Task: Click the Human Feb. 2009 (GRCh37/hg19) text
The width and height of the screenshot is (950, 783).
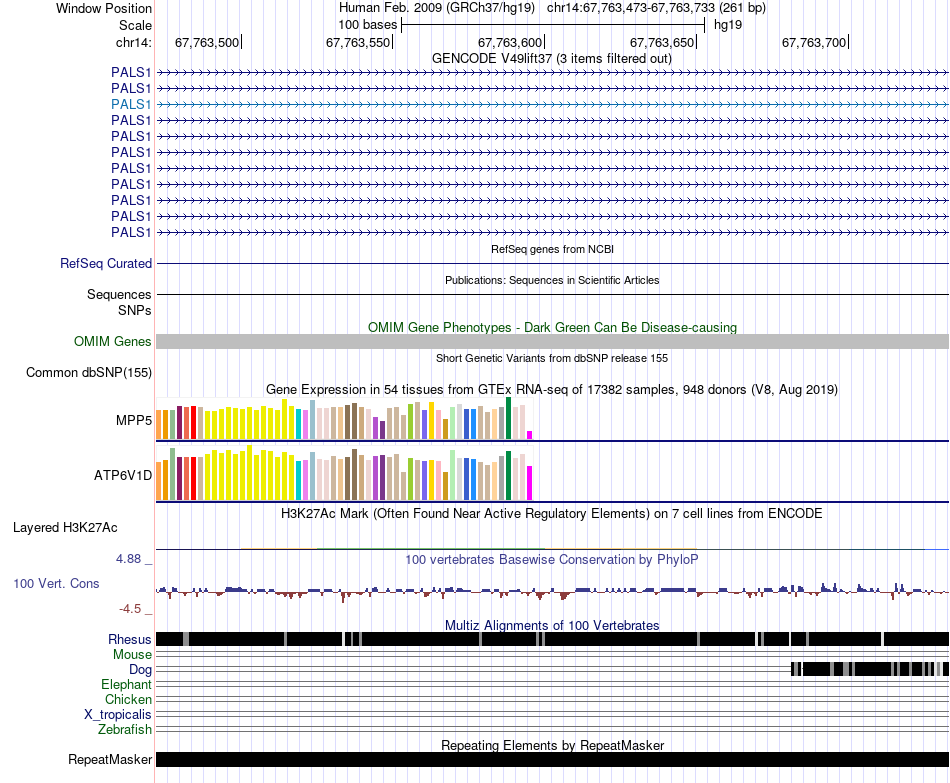Action: (437, 8)
